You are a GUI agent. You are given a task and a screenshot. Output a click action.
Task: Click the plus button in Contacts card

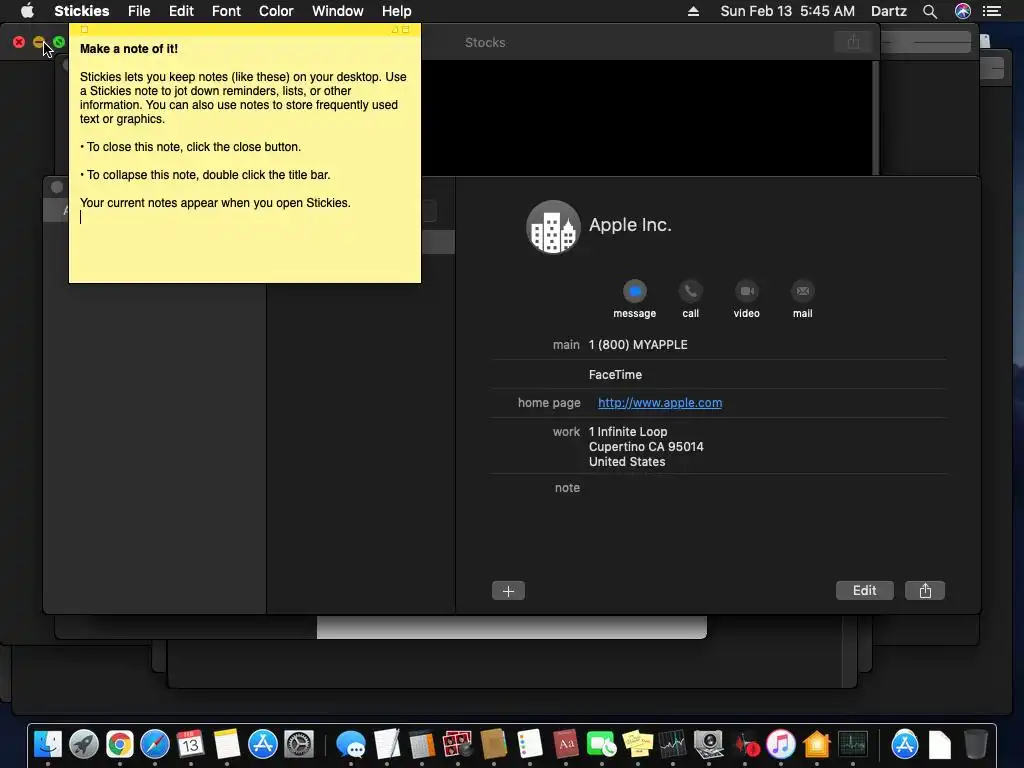click(508, 591)
